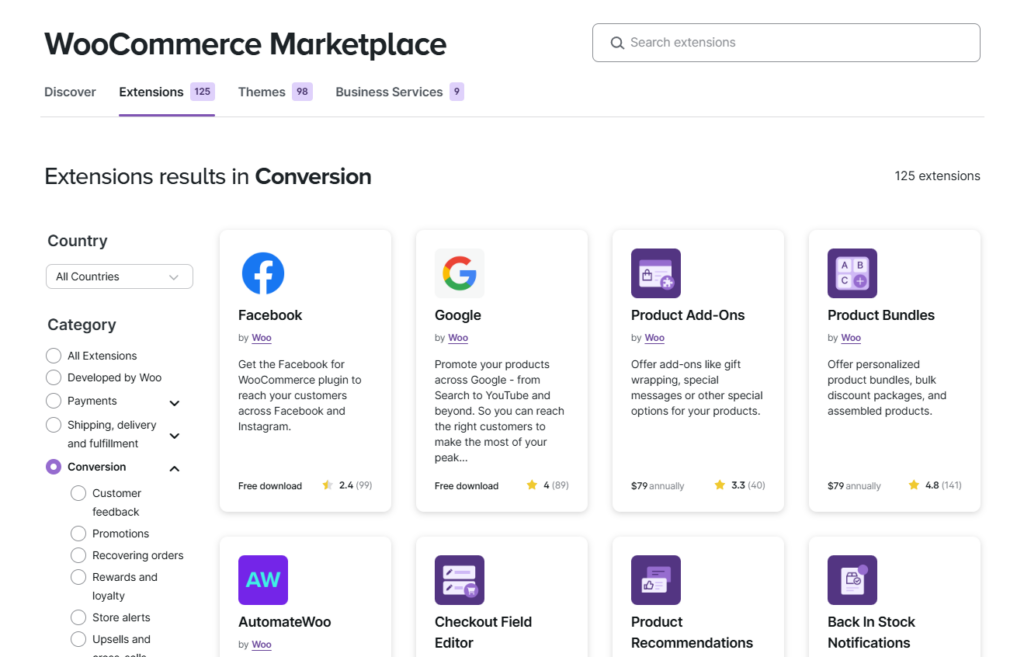Open the Facebook extension title
Viewport: 1024px width, 657px height.
(x=270, y=315)
